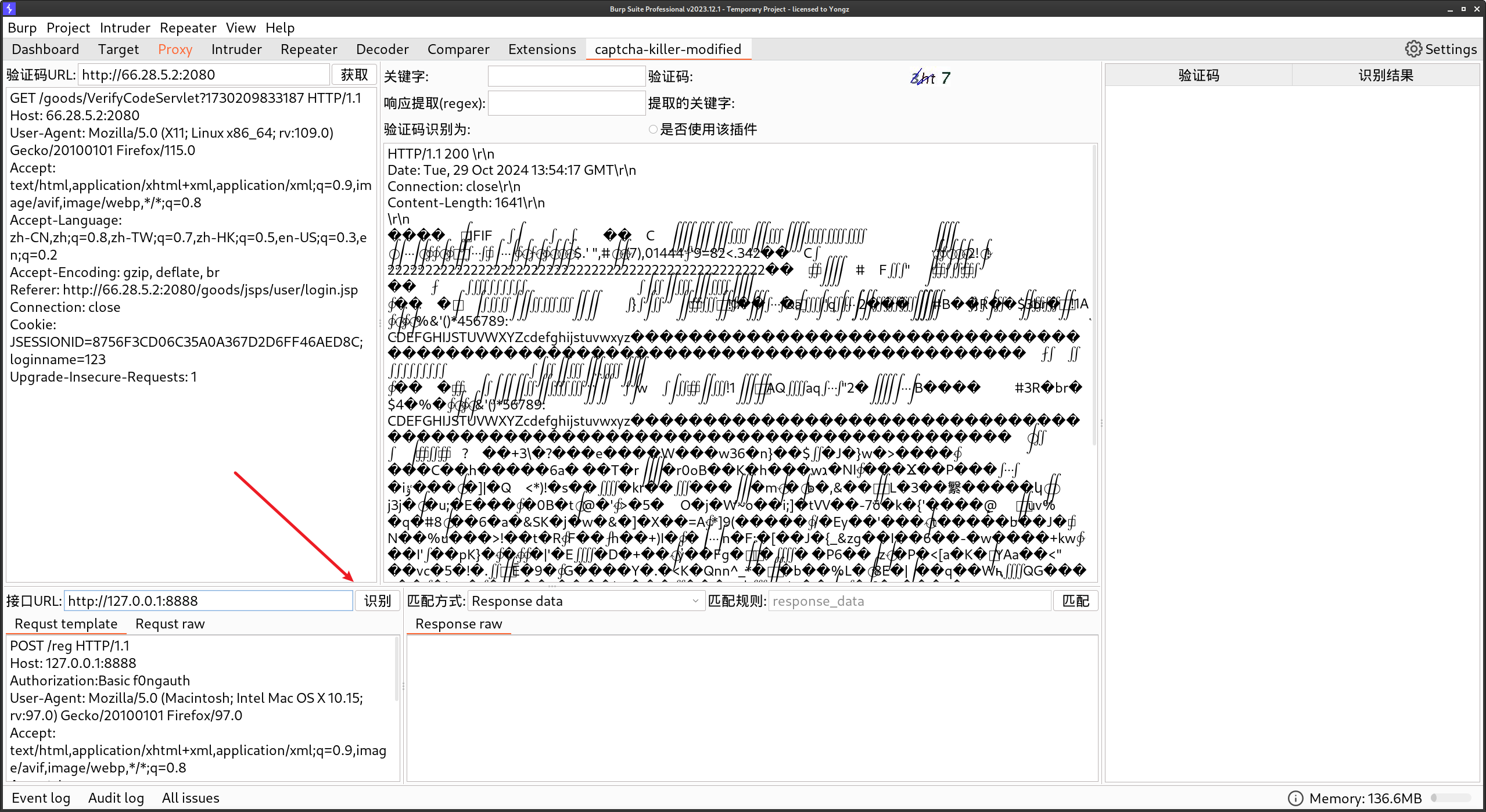The width and height of the screenshot is (1486, 812).
Task: Click the Cookie: header line in request
Action: [x=33, y=325]
